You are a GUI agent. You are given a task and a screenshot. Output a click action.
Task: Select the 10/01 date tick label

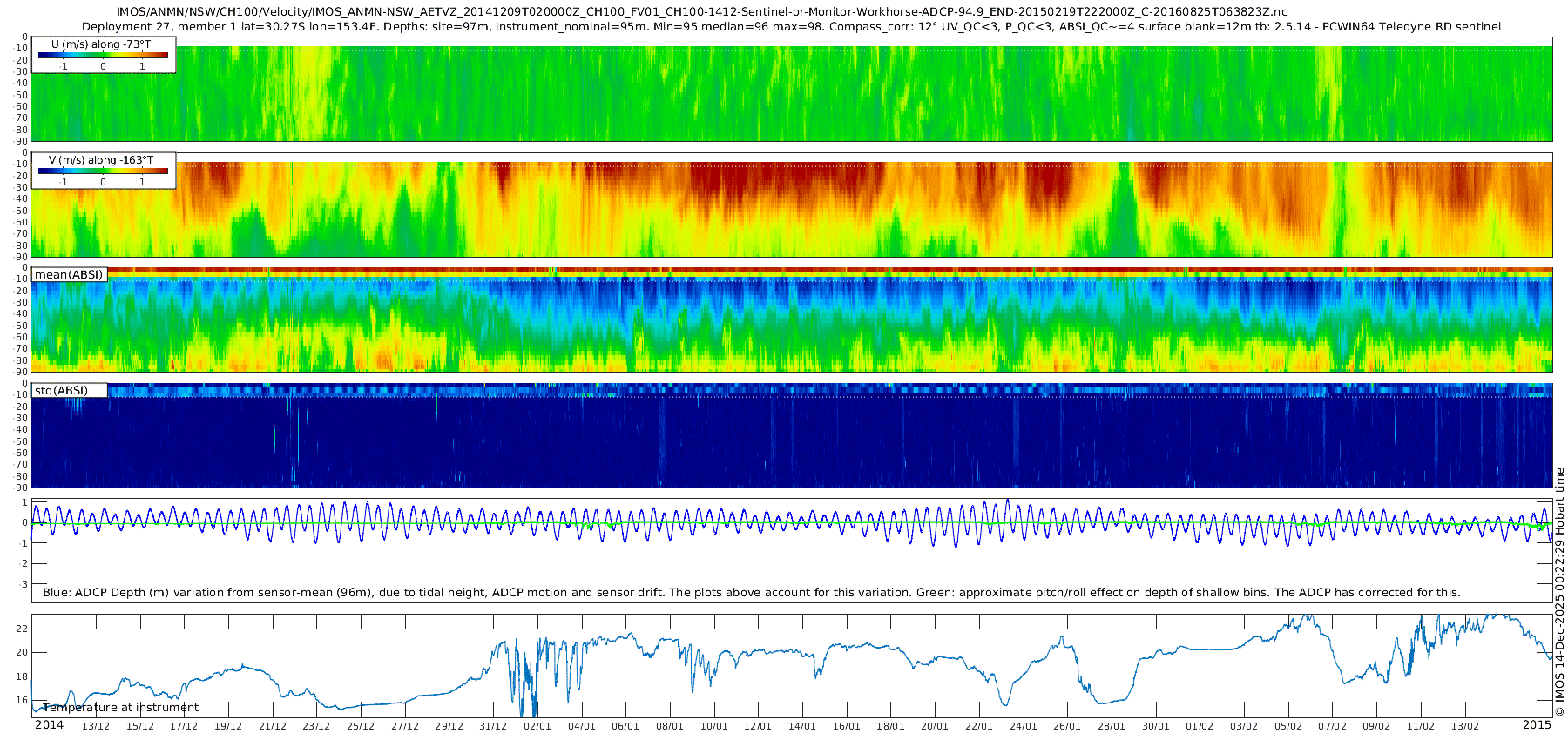[713, 726]
